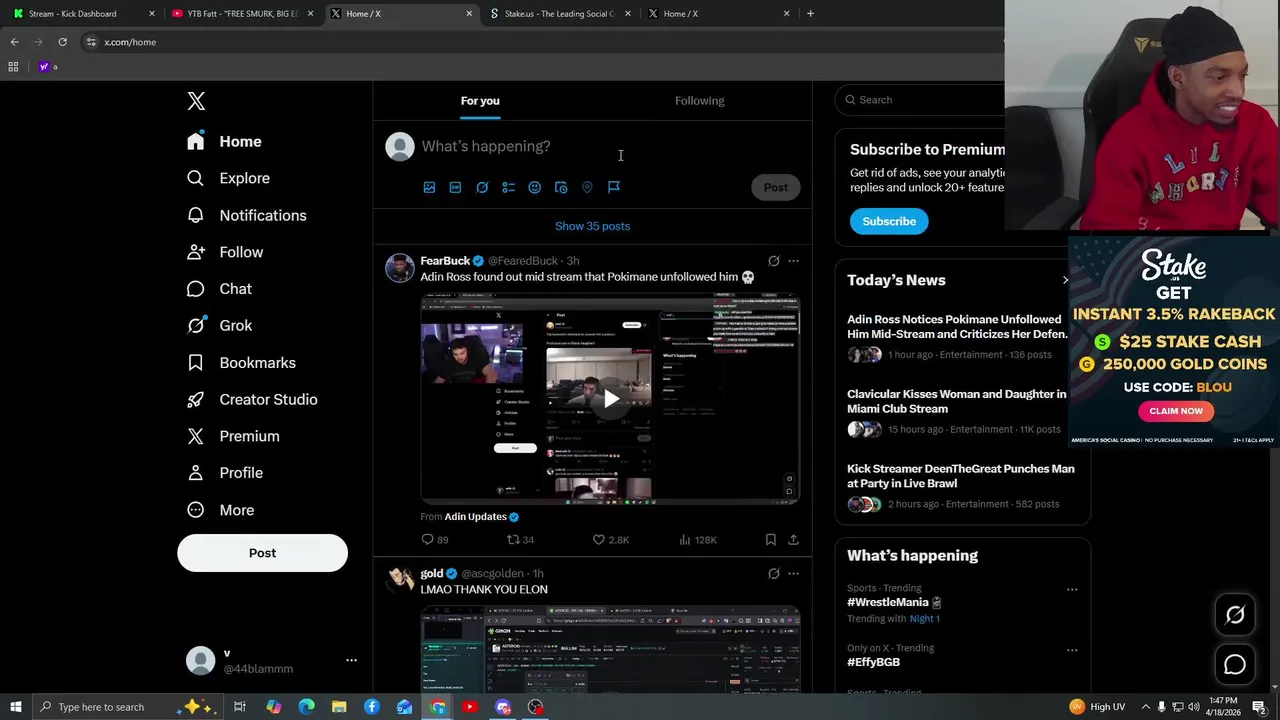Image resolution: width=1280 pixels, height=720 pixels.
Task: Open account menu dots next to @44blammm
Action: (x=351, y=661)
